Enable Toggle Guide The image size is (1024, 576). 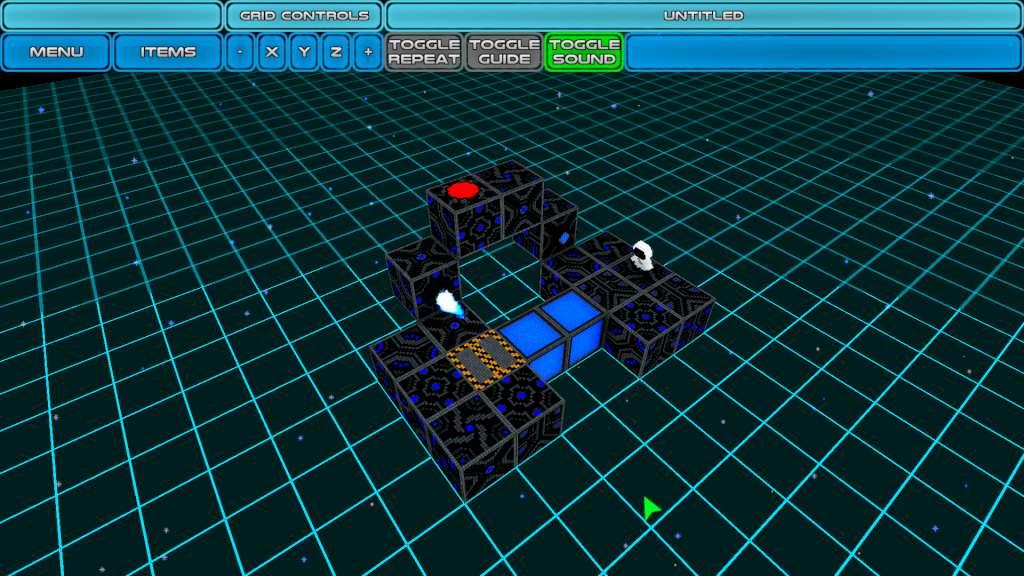[503, 51]
